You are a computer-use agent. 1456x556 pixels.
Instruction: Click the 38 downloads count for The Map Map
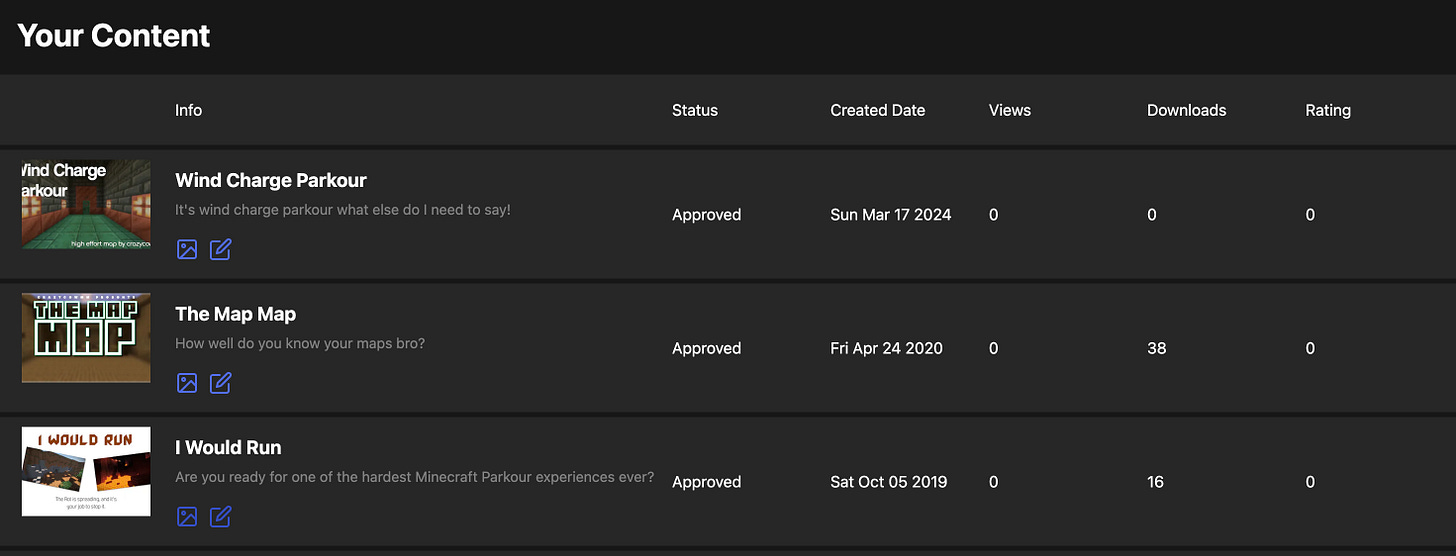(1157, 348)
